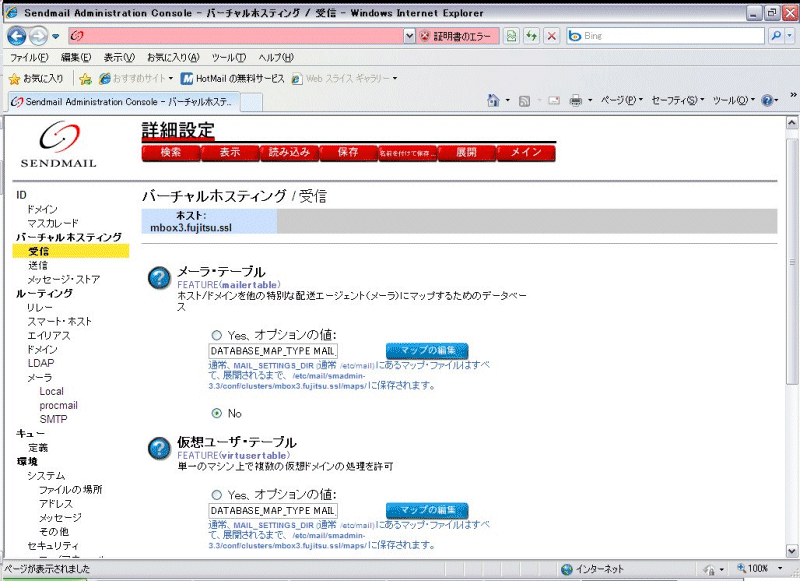
Task: Click the red X stop loading icon
Action: click(x=552, y=36)
